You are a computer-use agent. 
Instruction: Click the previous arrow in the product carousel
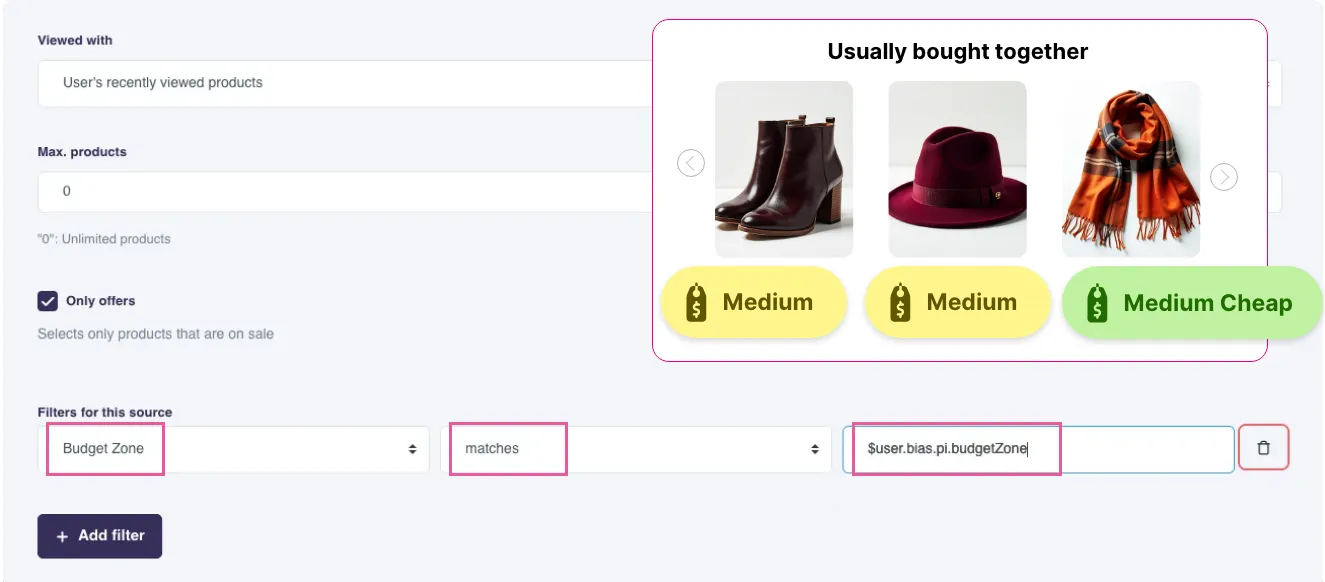pyautogui.click(x=691, y=162)
